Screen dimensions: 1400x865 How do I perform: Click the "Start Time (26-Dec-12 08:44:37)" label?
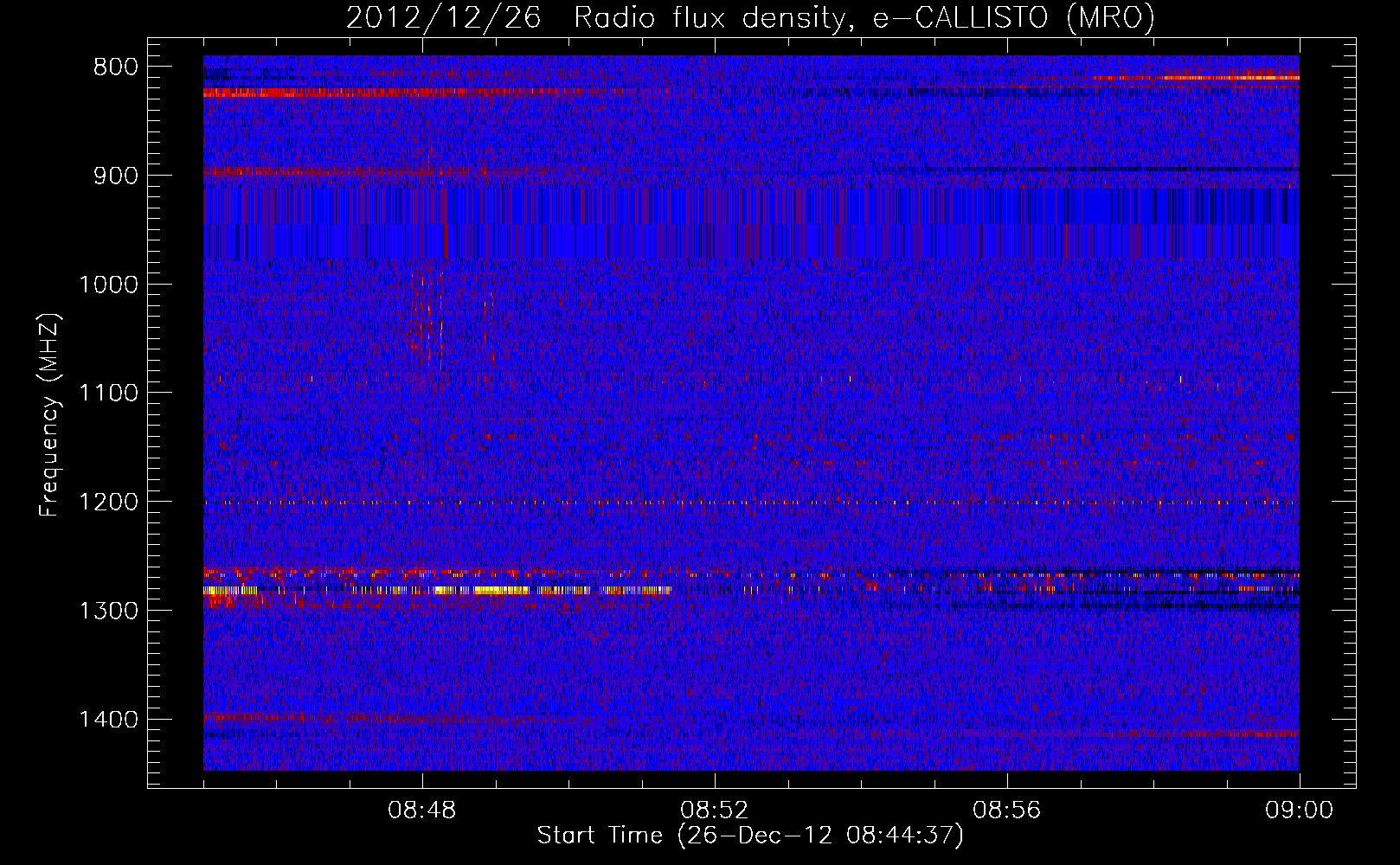[750, 836]
